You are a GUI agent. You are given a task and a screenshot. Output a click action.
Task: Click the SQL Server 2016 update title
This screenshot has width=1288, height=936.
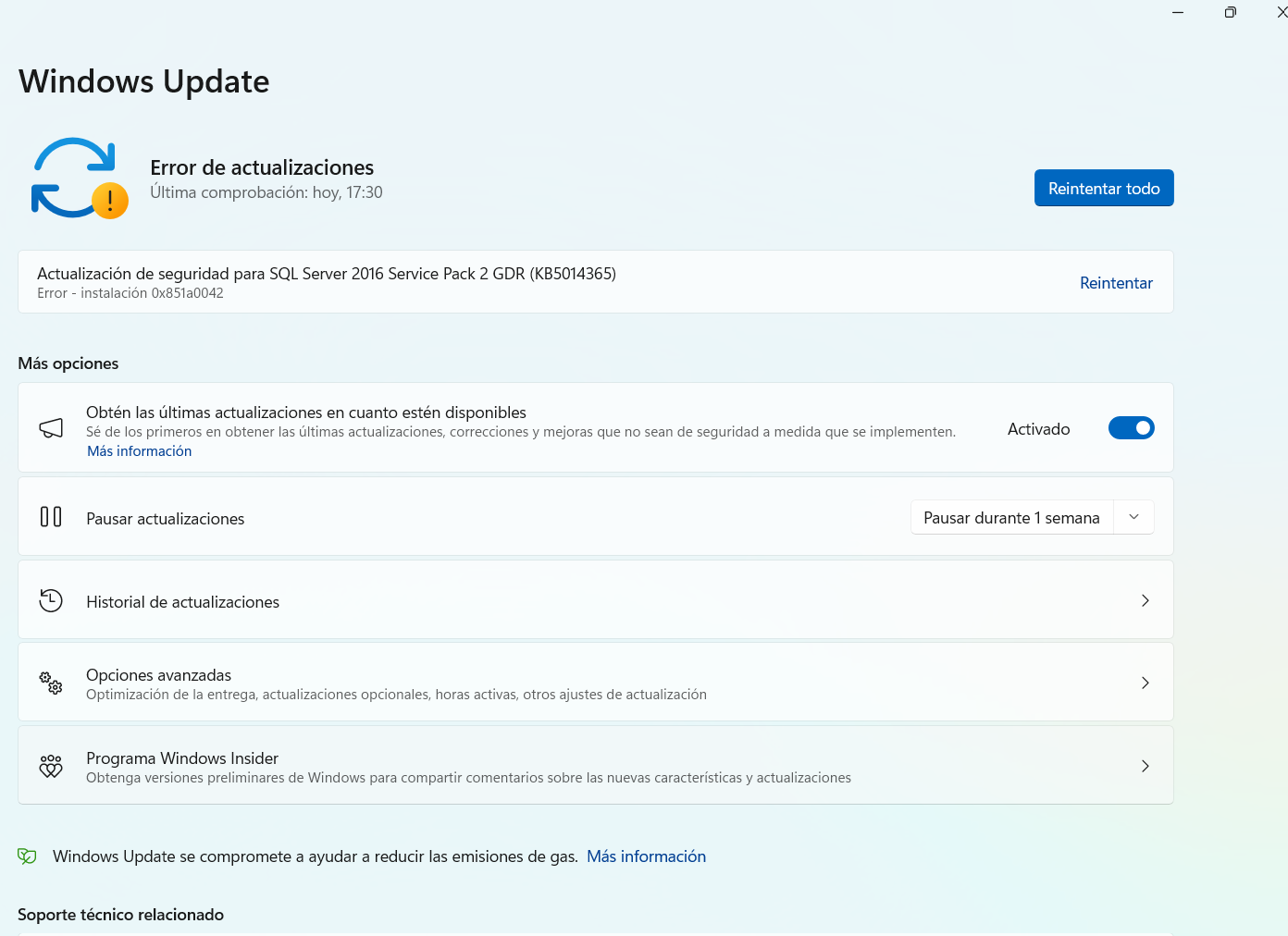point(327,274)
